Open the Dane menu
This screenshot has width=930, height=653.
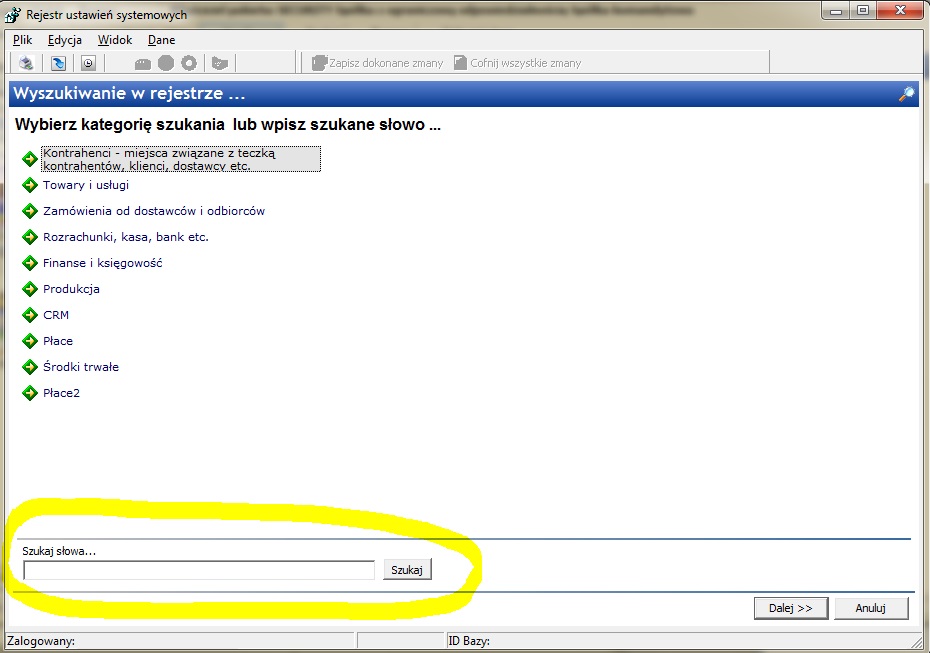point(161,40)
